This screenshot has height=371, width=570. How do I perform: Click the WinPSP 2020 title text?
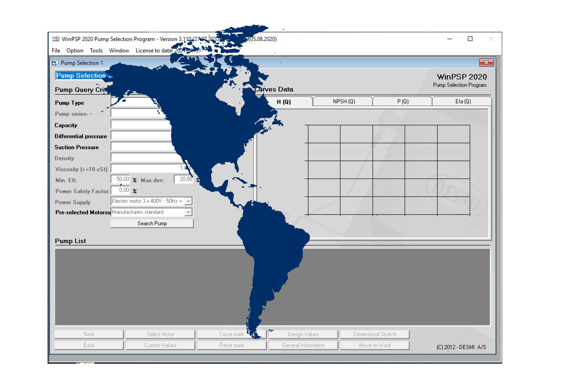coord(462,77)
